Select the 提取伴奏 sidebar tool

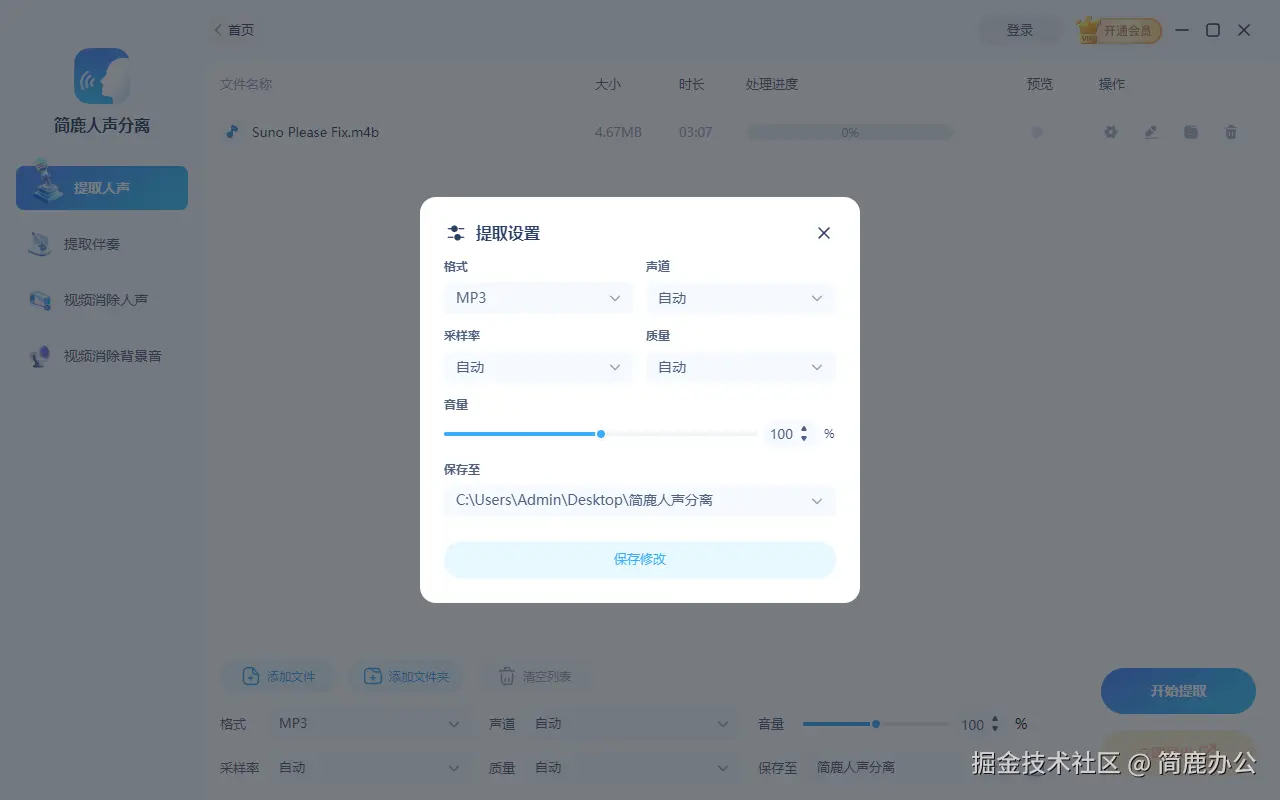[x=101, y=243]
